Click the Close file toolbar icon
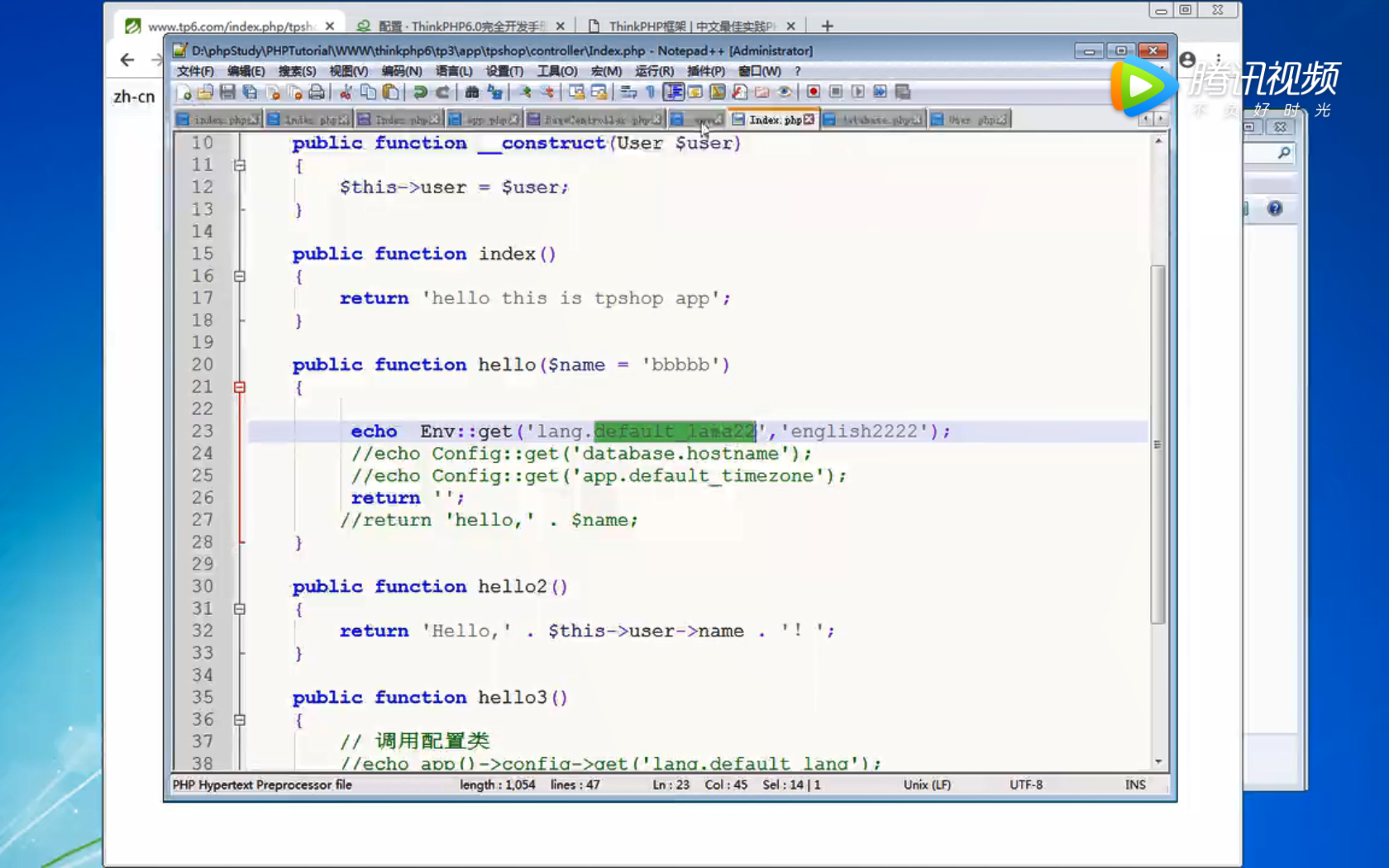Viewport: 1389px width, 868px height. click(273, 92)
